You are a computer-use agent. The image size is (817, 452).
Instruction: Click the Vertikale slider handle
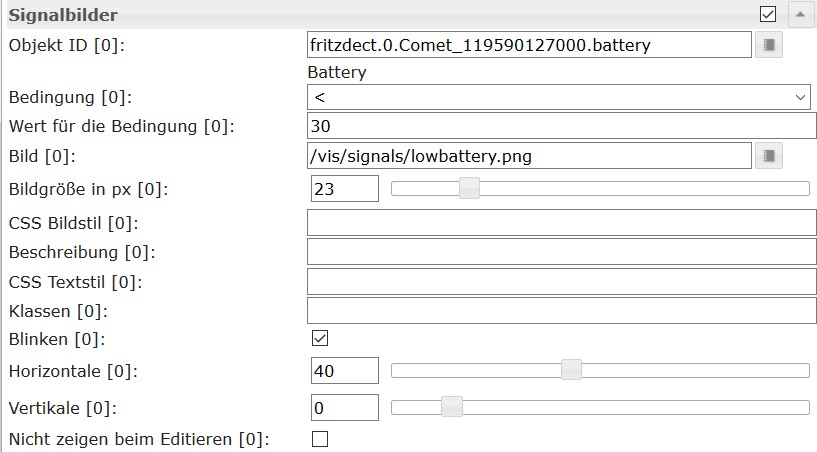click(x=452, y=406)
